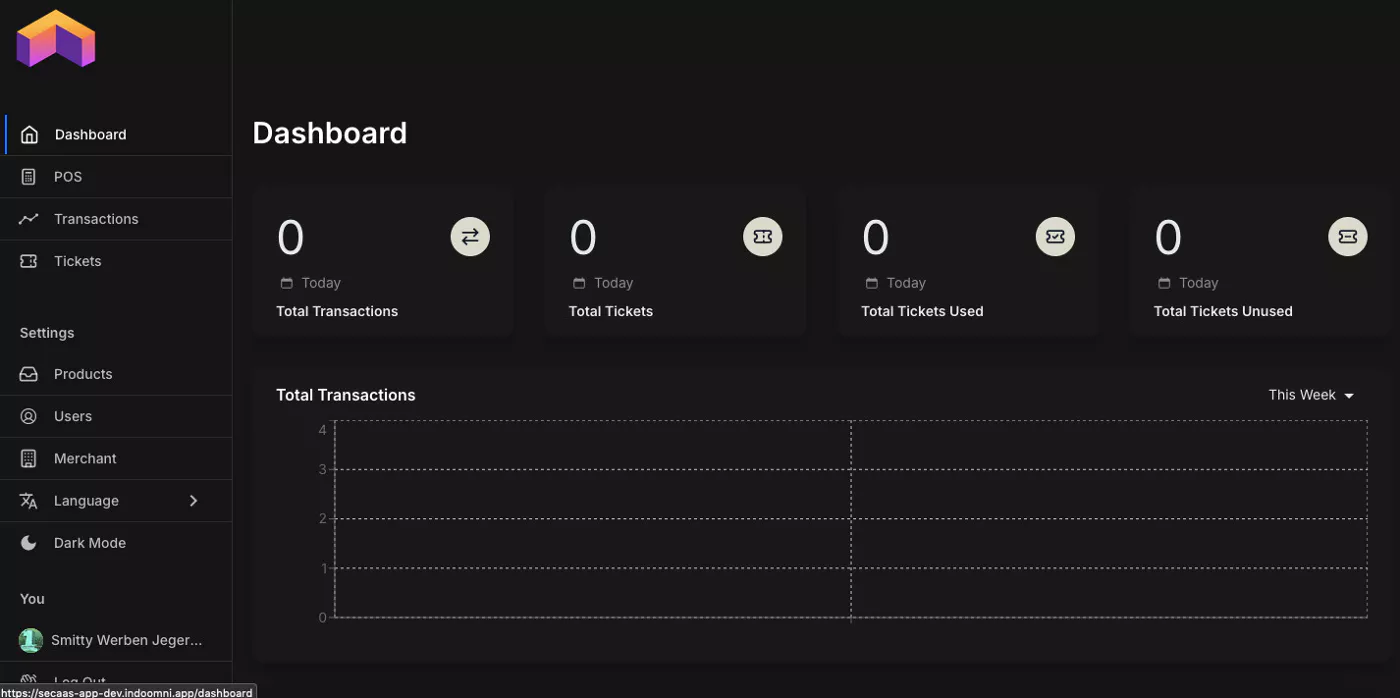Click the Dashboard home icon
The width and height of the screenshot is (1400, 698).
29,135
